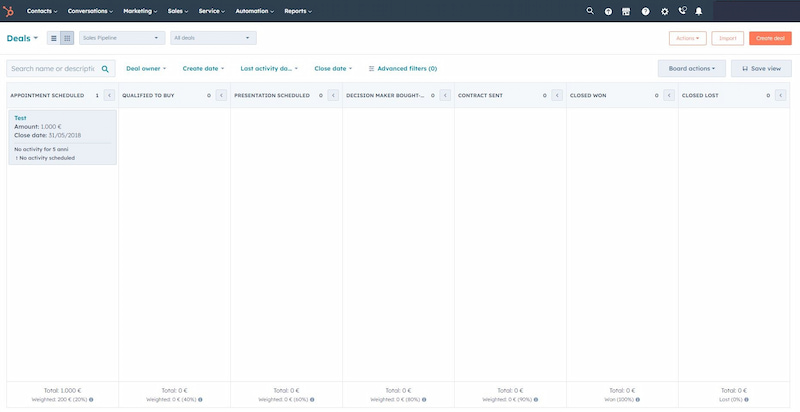Image resolution: width=800 pixels, height=412 pixels.
Task: Open the Deal owner filter
Action: pos(146,69)
